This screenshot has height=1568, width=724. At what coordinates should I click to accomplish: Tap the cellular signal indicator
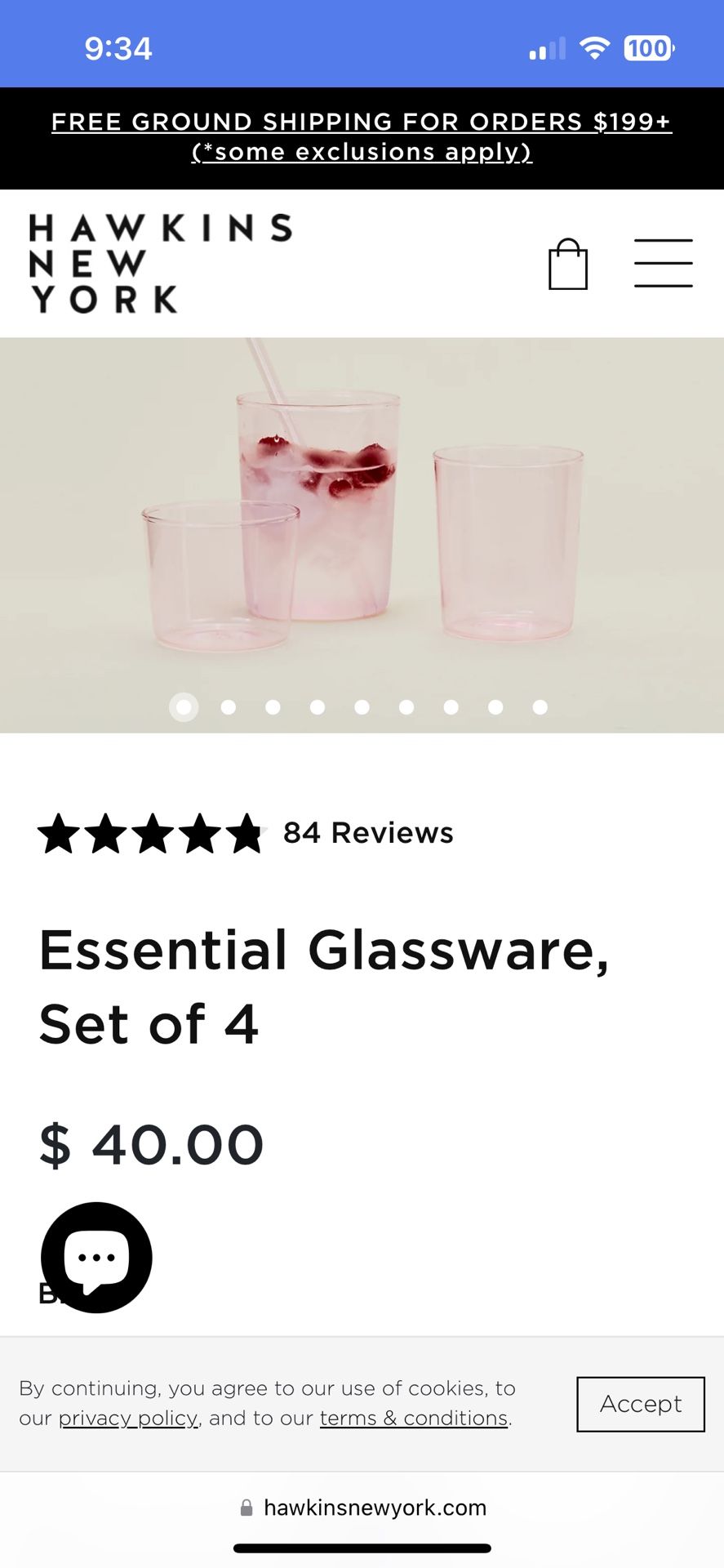(545, 48)
